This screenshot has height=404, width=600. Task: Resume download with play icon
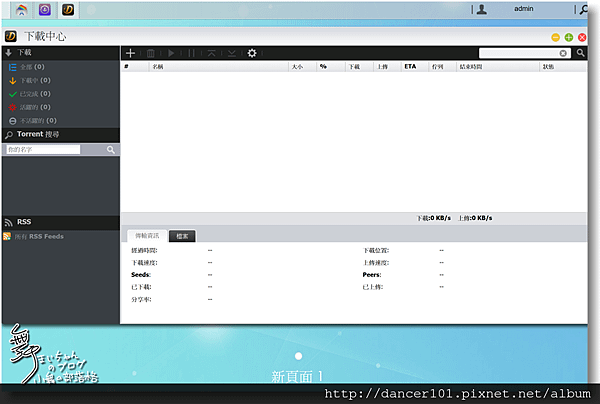[171, 53]
